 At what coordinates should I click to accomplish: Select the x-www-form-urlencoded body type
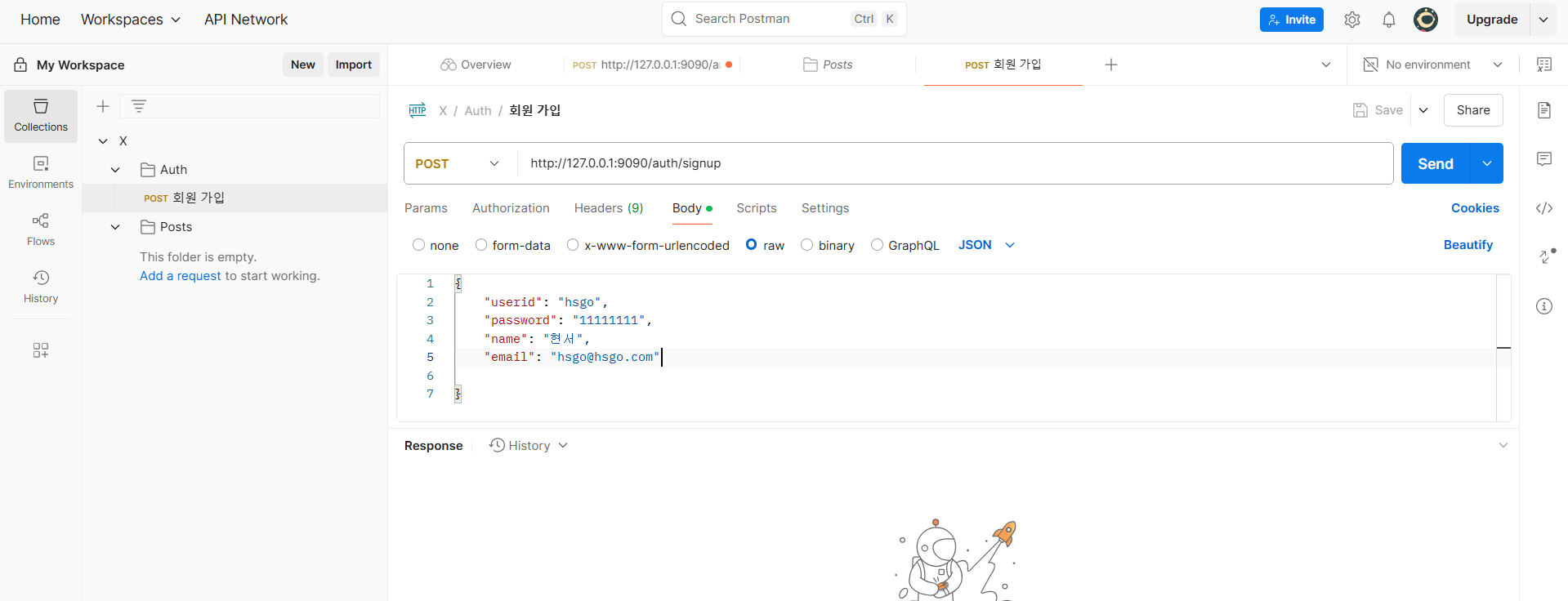pos(573,245)
